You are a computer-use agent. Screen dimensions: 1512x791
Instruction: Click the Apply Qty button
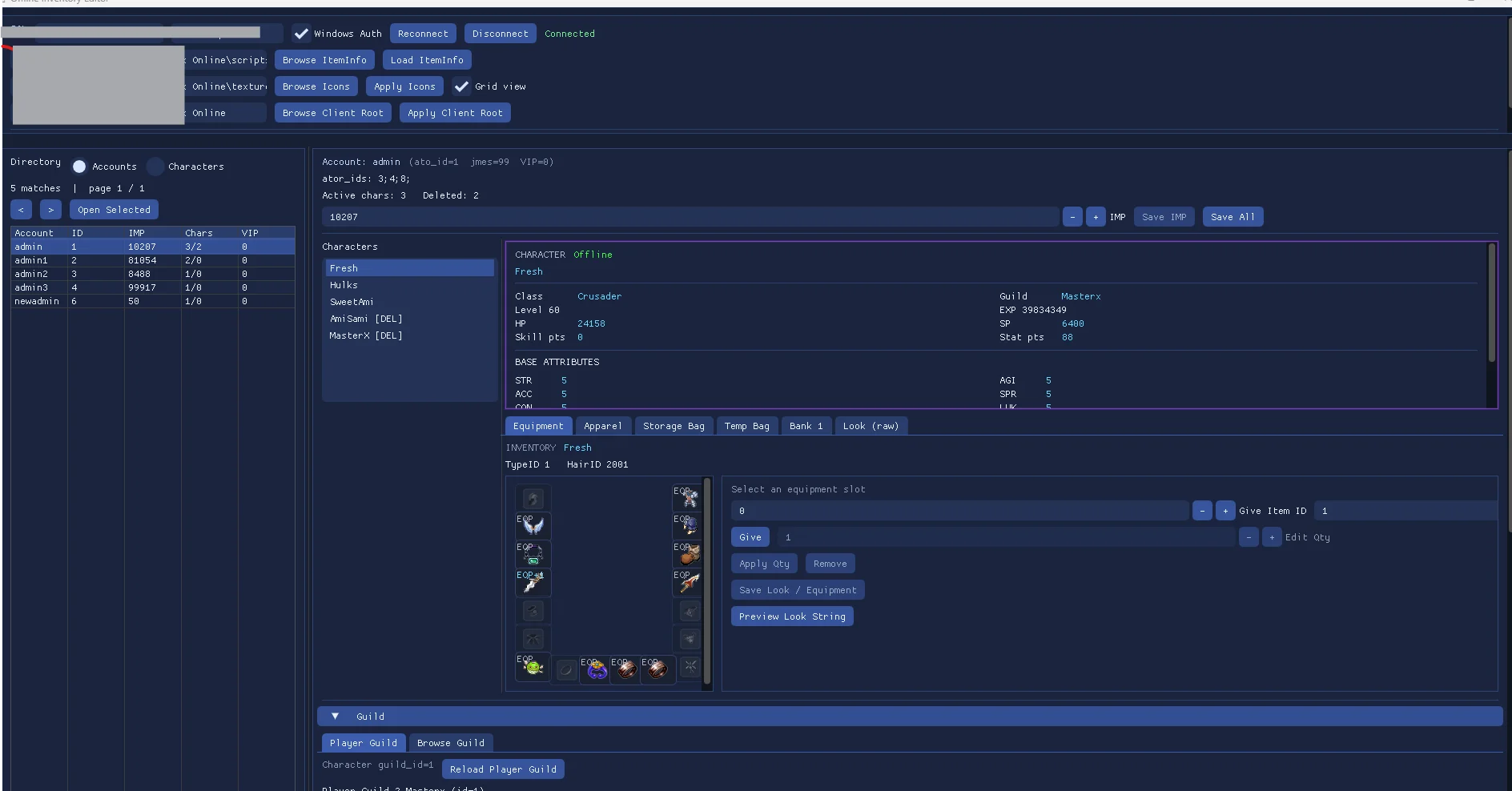764,564
